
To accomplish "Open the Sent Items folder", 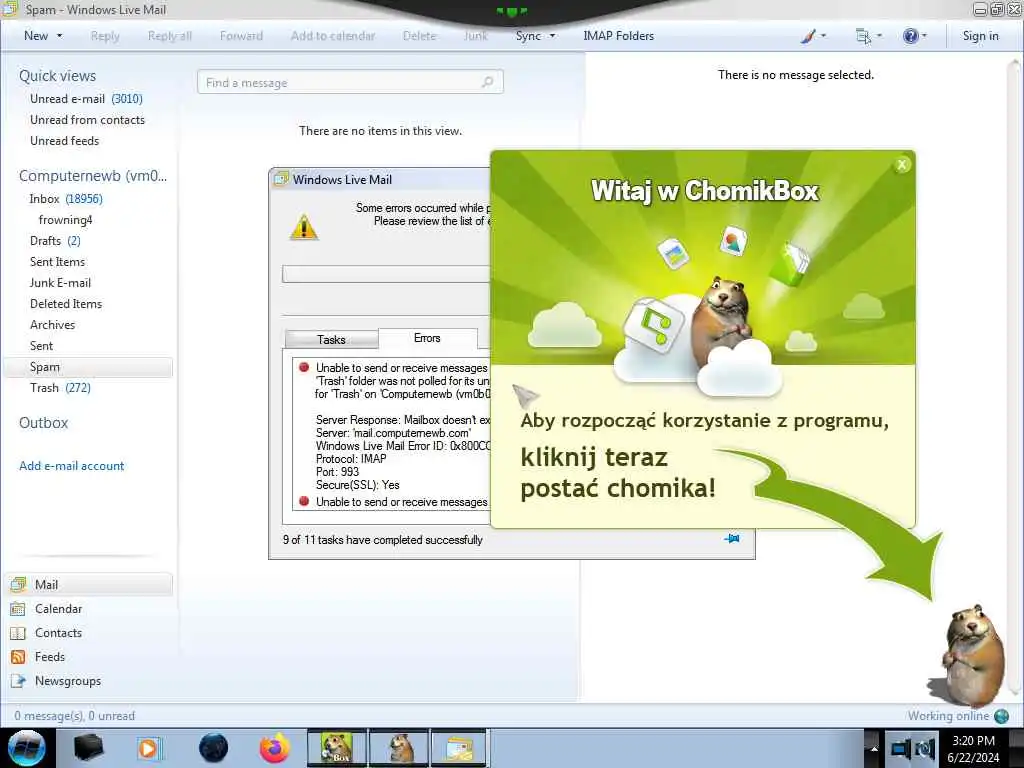I will point(57,261).
